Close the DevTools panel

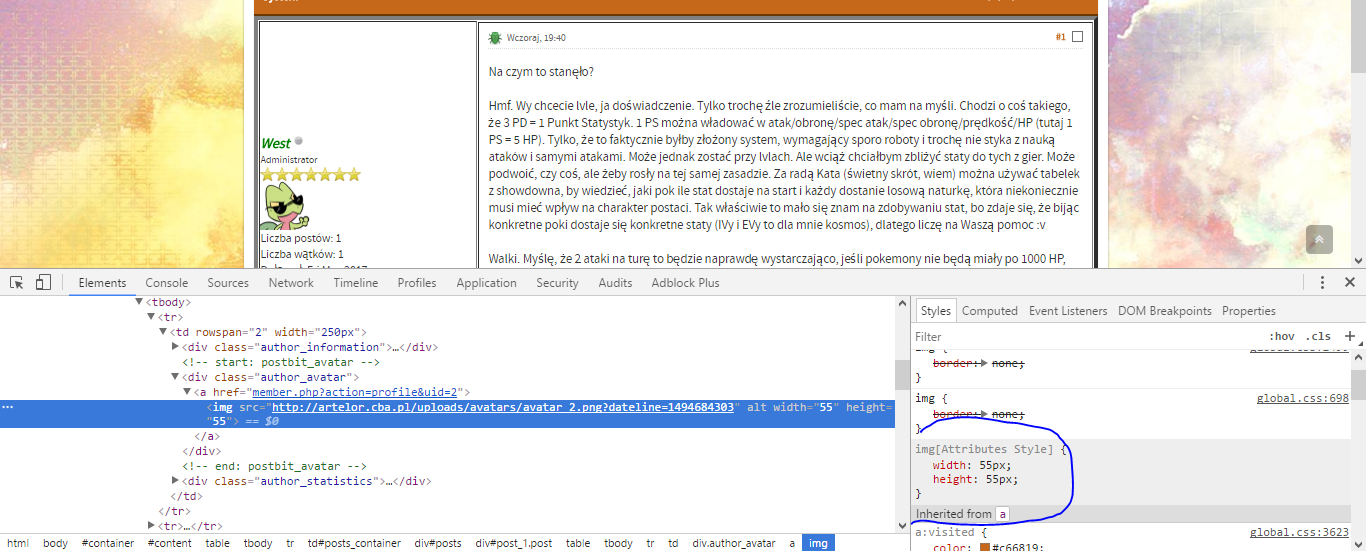click(x=1350, y=283)
